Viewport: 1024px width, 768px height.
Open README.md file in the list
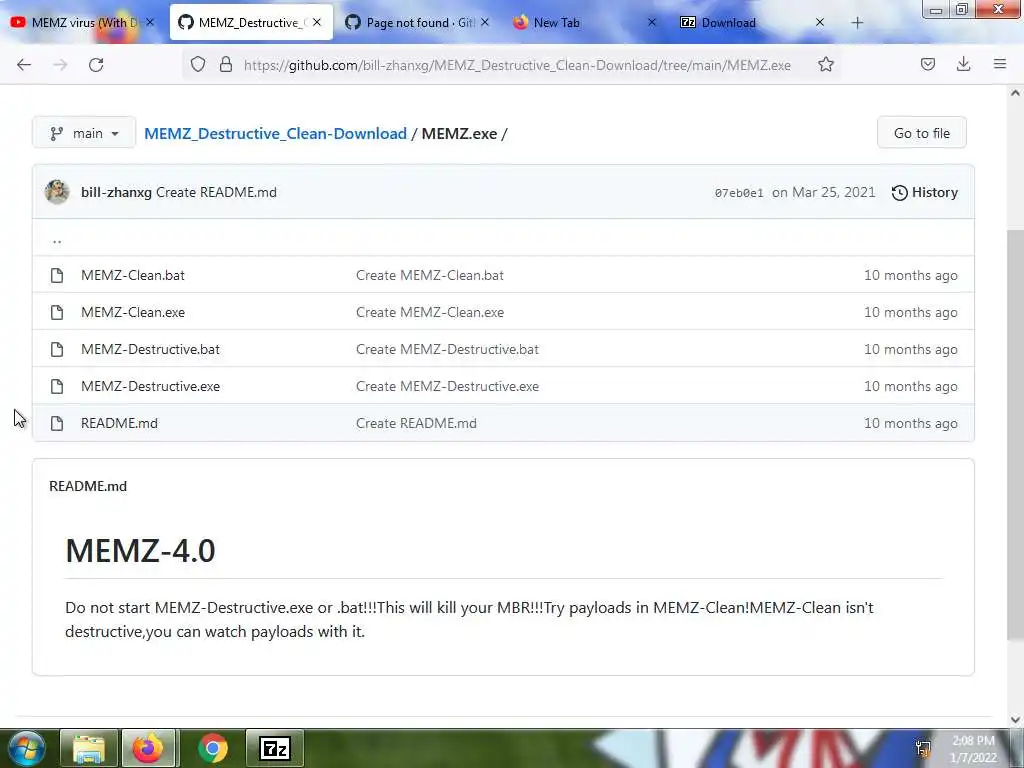[x=120, y=423]
